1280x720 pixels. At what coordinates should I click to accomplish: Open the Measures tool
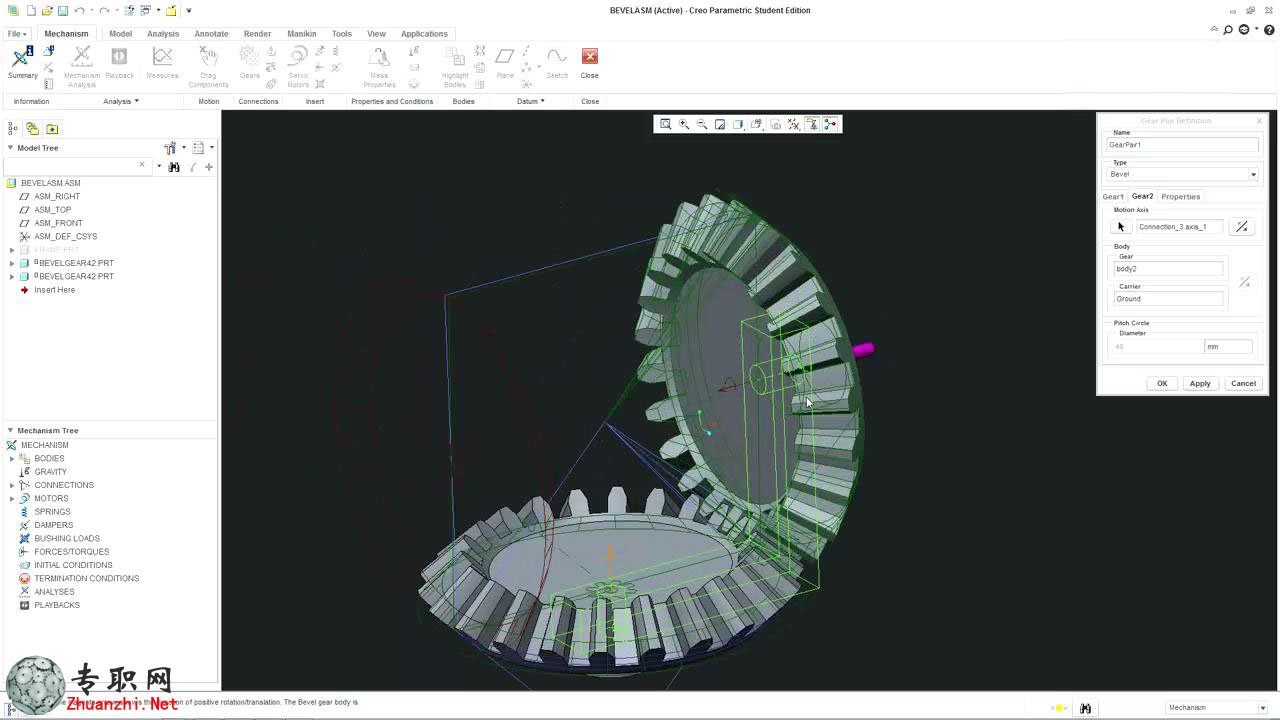(162, 63)
